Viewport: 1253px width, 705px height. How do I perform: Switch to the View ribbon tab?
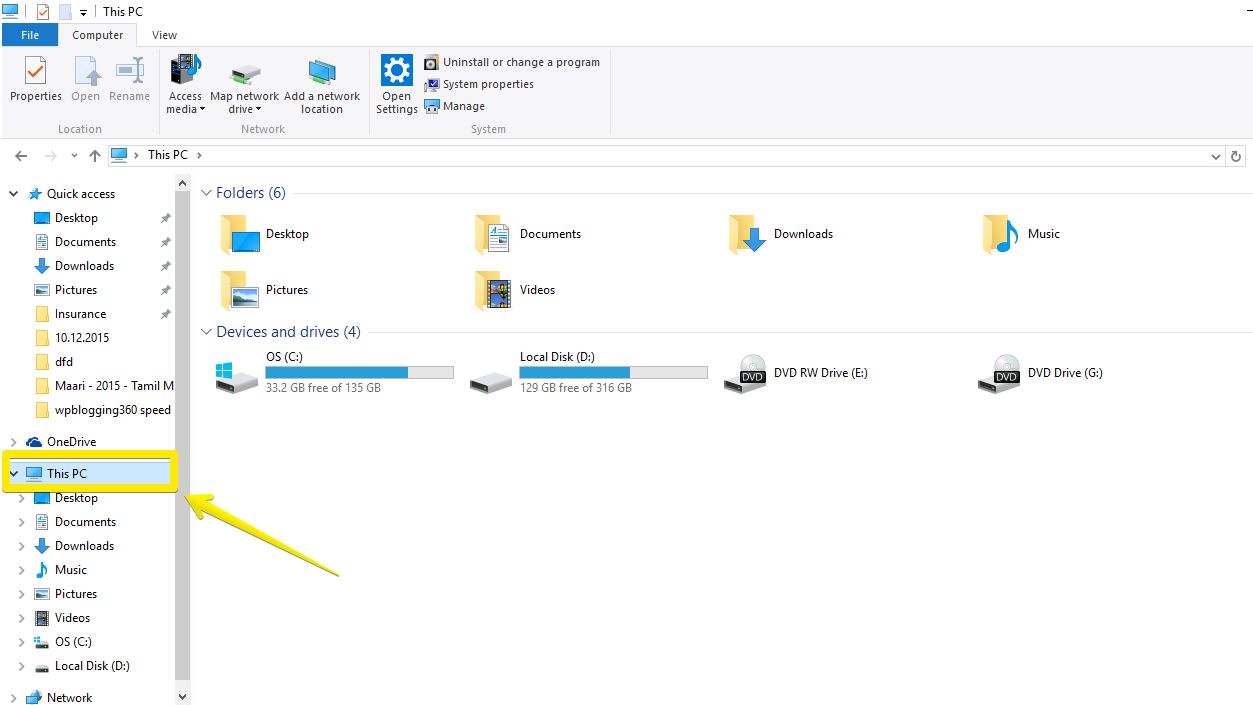(x=163, y=34)
